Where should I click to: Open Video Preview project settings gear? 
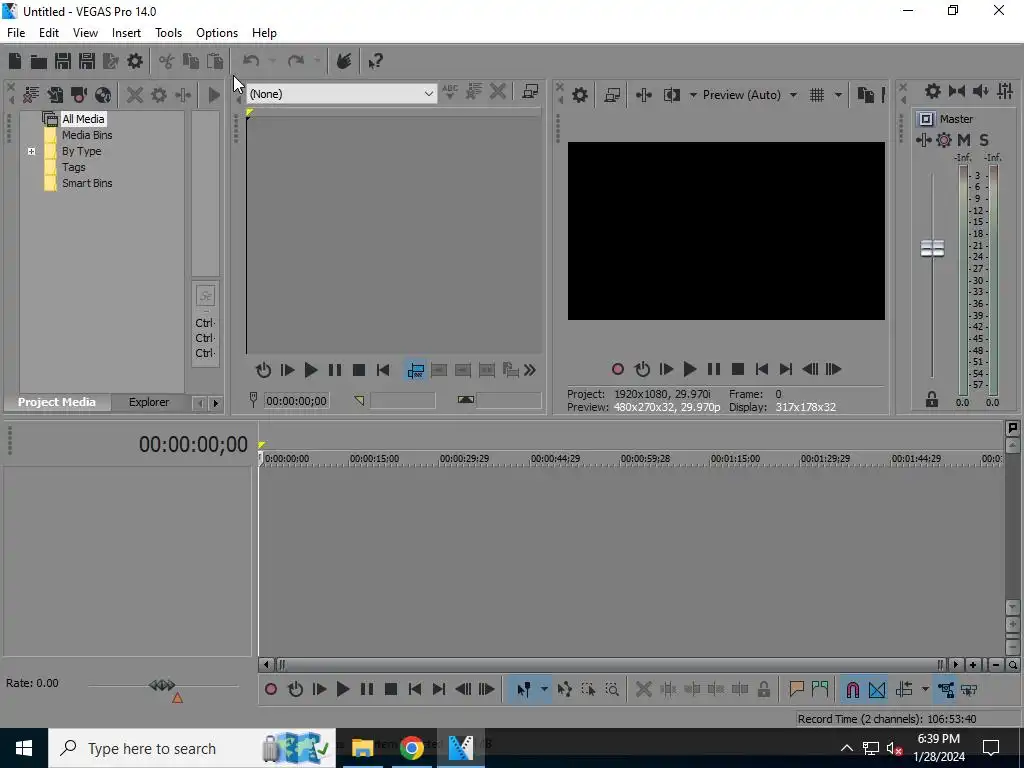[x=579, y=95]
